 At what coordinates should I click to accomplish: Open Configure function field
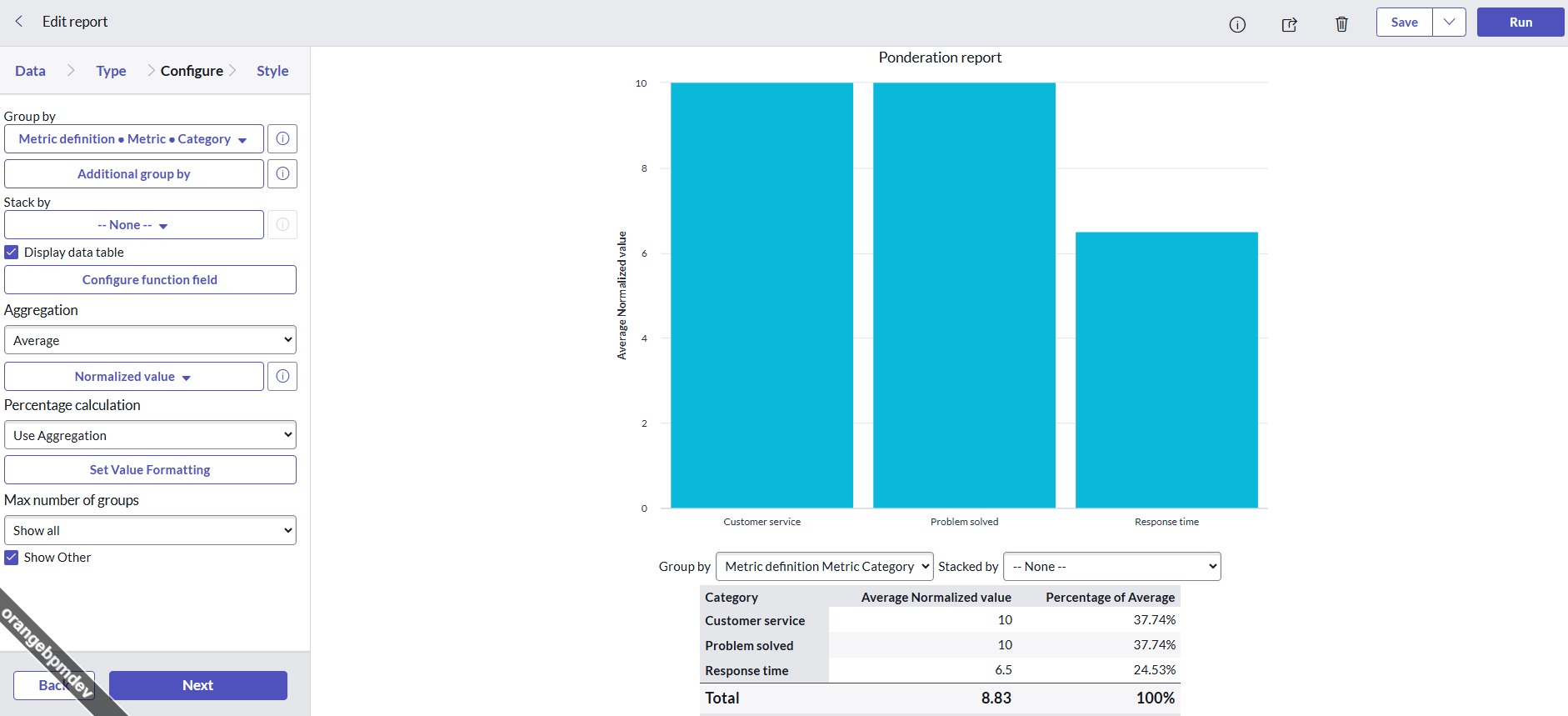point(150,280)
